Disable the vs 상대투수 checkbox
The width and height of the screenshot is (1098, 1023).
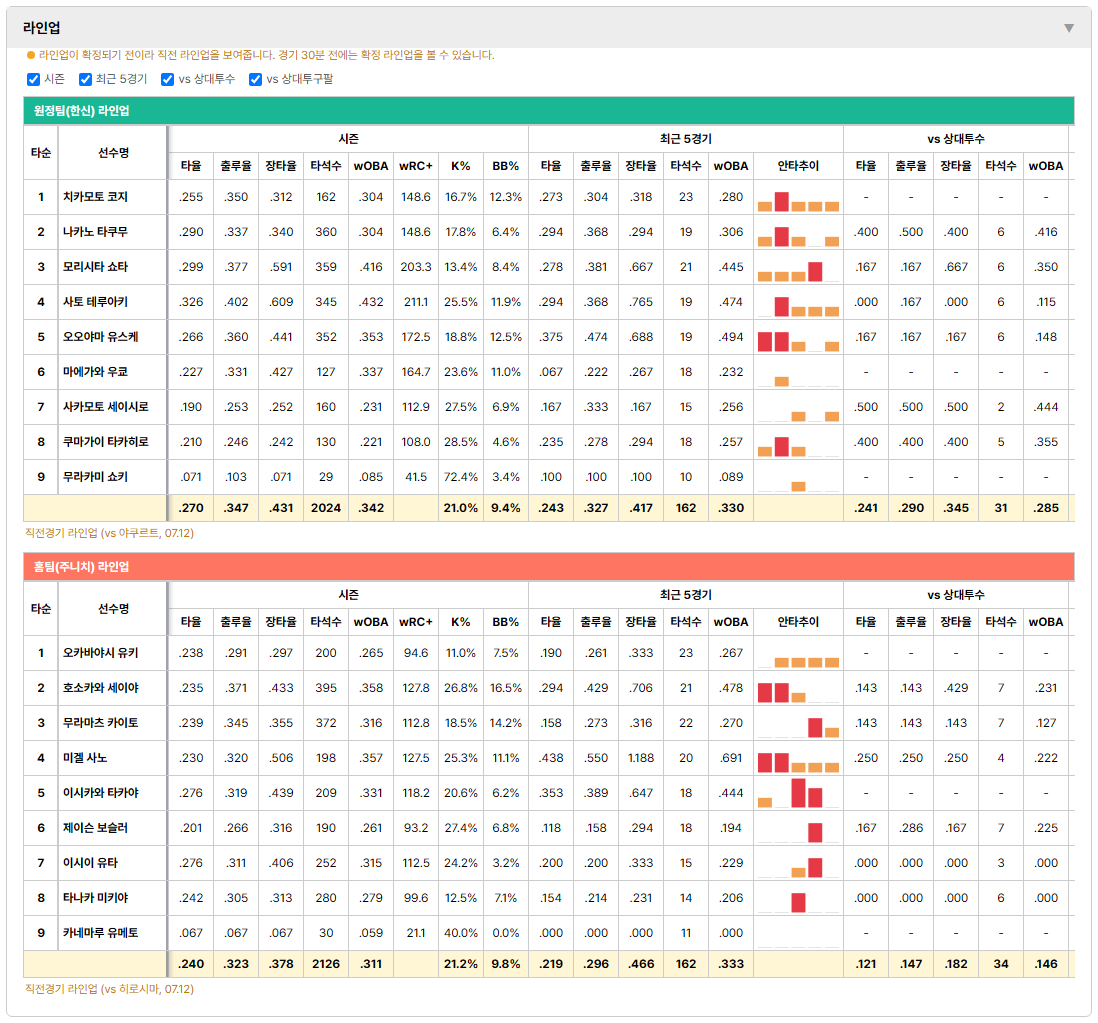click(167, 79)
